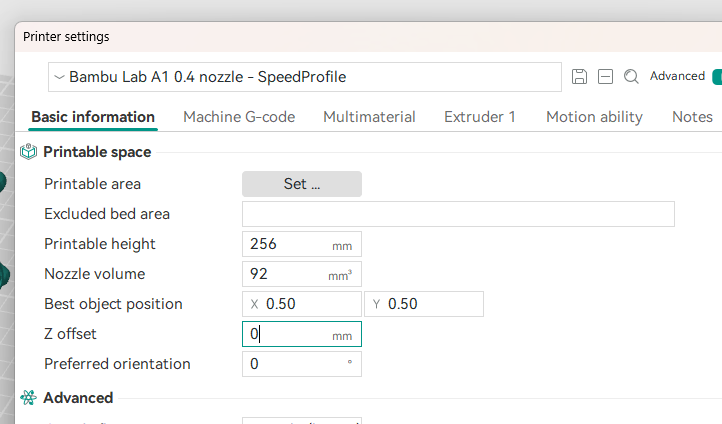Click the Preferred orientation field
722x424 pixels.
(x=302, y=364)
